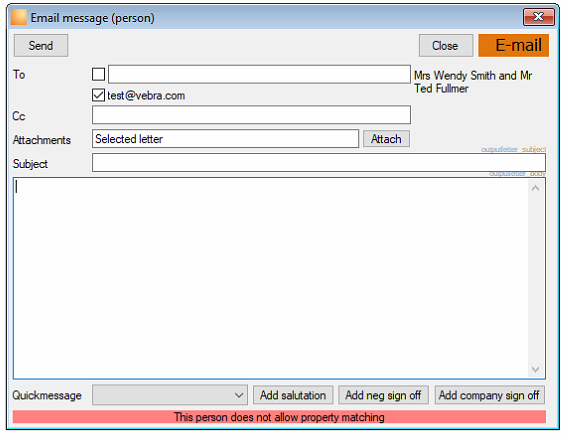The height and width of the screenshot is (437, 565).
Task: Click Add company sign off button
Action: (489, 395)
